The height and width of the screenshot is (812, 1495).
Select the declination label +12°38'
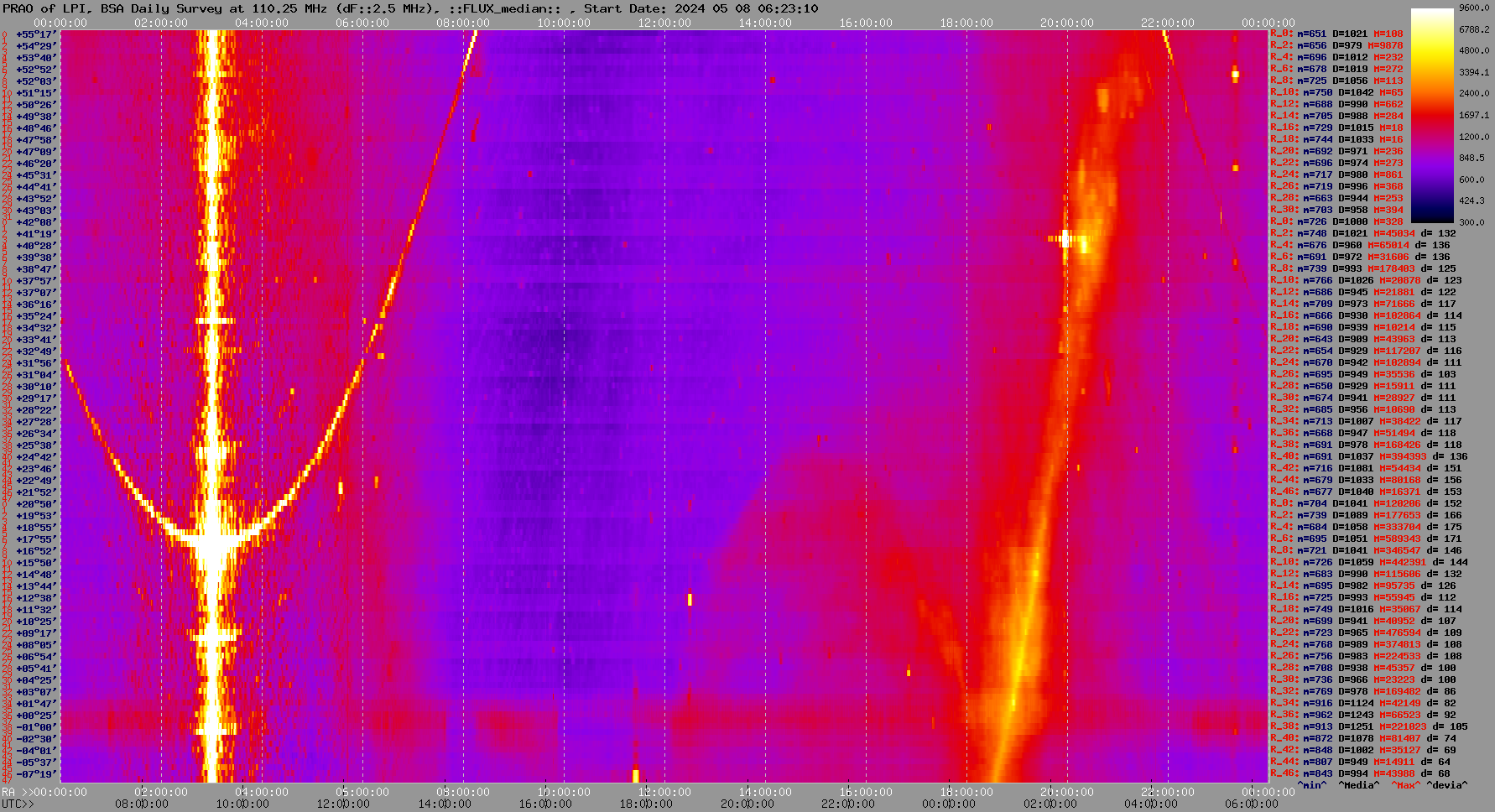[x=35, y=598]
